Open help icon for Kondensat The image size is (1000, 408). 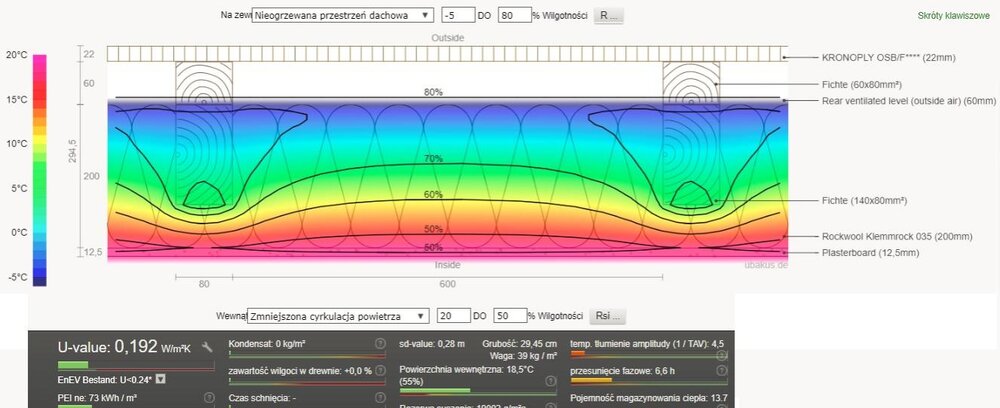click(x=381, y=344)
